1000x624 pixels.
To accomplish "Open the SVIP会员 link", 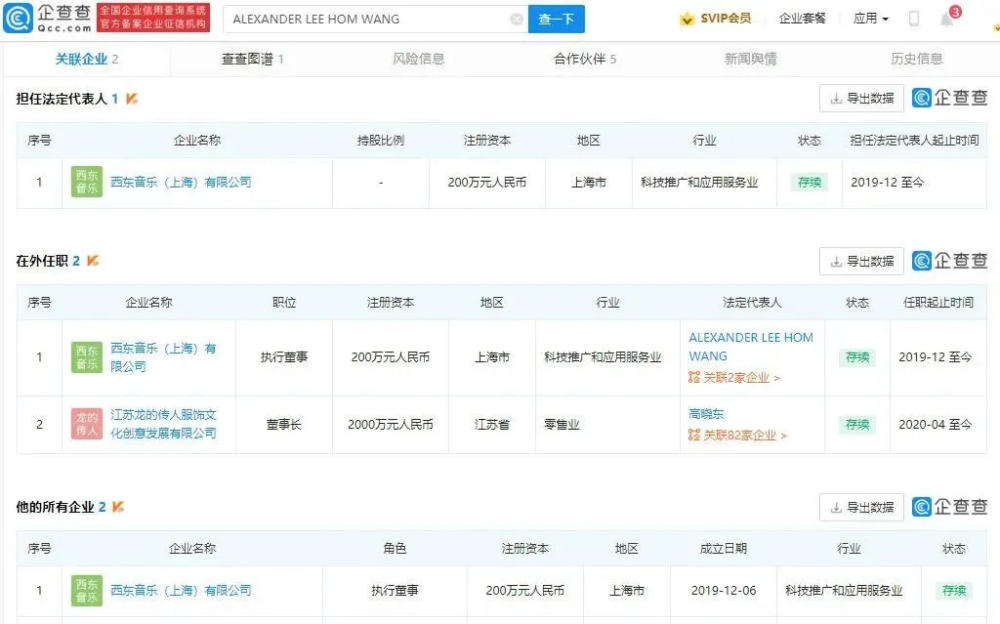I will pyautogui.click(x=726, y=19).
